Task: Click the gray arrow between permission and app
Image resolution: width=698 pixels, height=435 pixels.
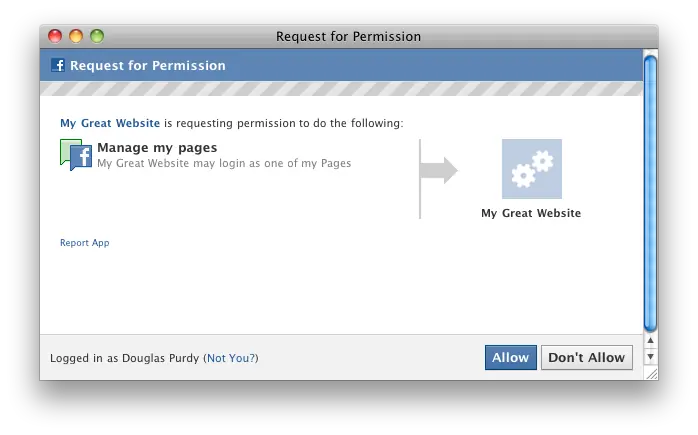Action: coord(440,171)
